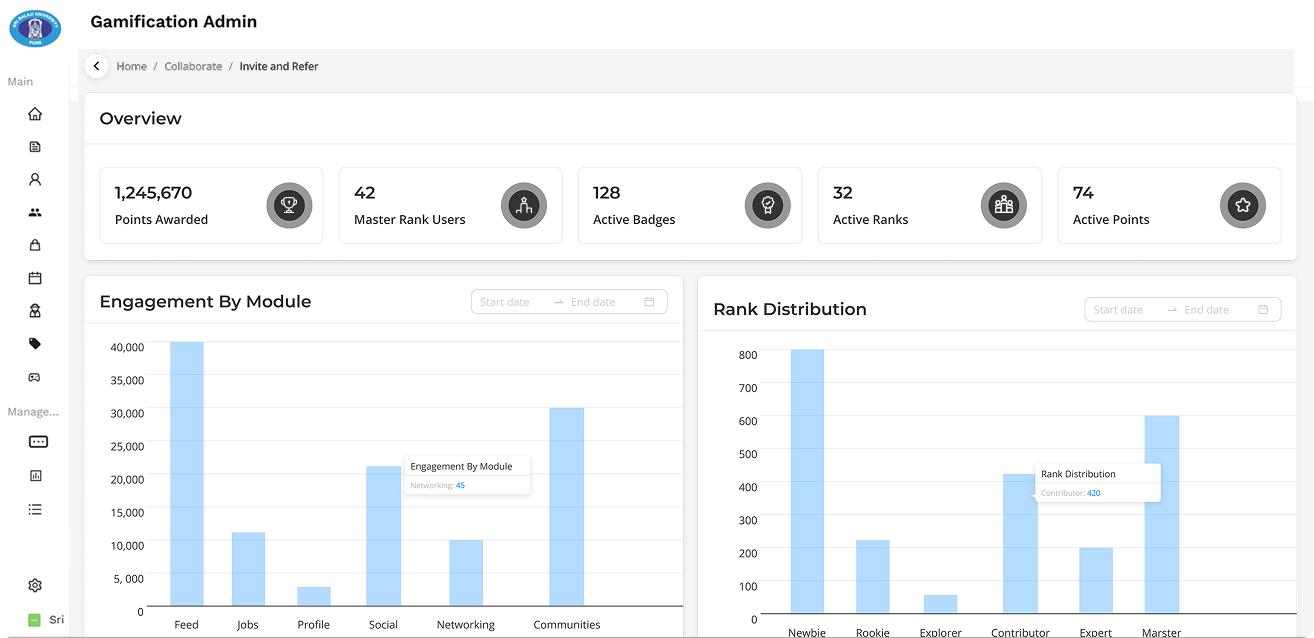
Task: Click the Home icon in sidebar
Action: pos(35,114)
